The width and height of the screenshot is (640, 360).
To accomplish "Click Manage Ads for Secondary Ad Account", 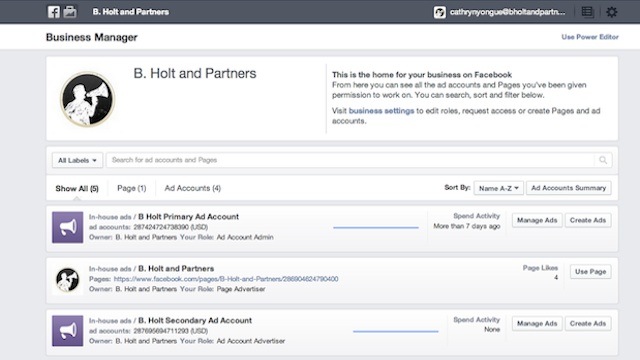I will (537, 324).
